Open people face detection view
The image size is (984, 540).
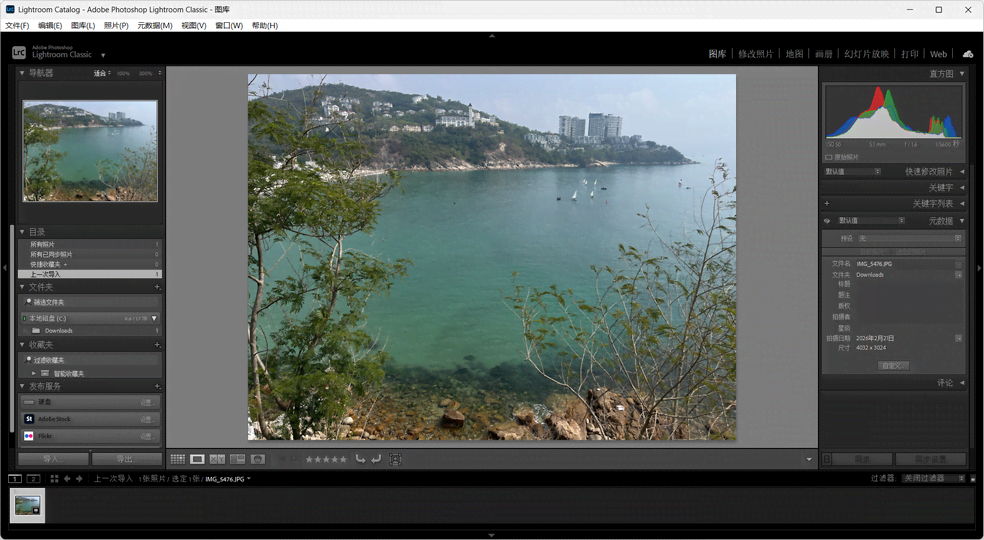click(x=257, y=459)
